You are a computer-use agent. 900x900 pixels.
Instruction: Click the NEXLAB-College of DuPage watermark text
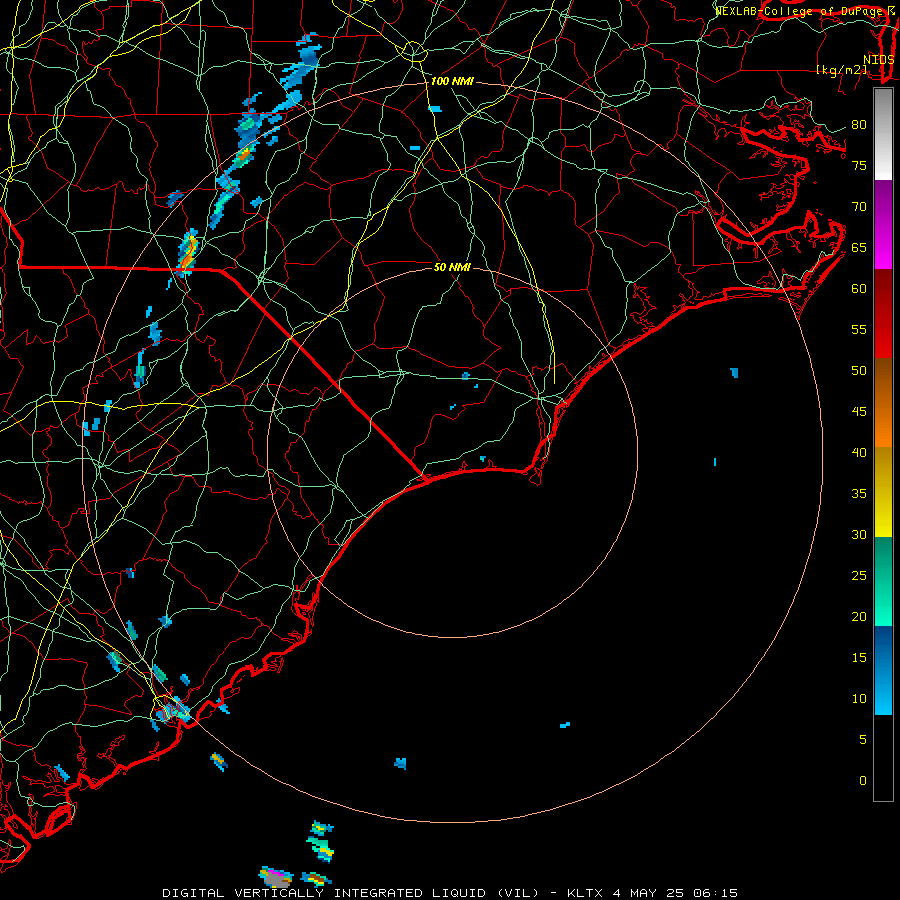[x=804, y=11]
